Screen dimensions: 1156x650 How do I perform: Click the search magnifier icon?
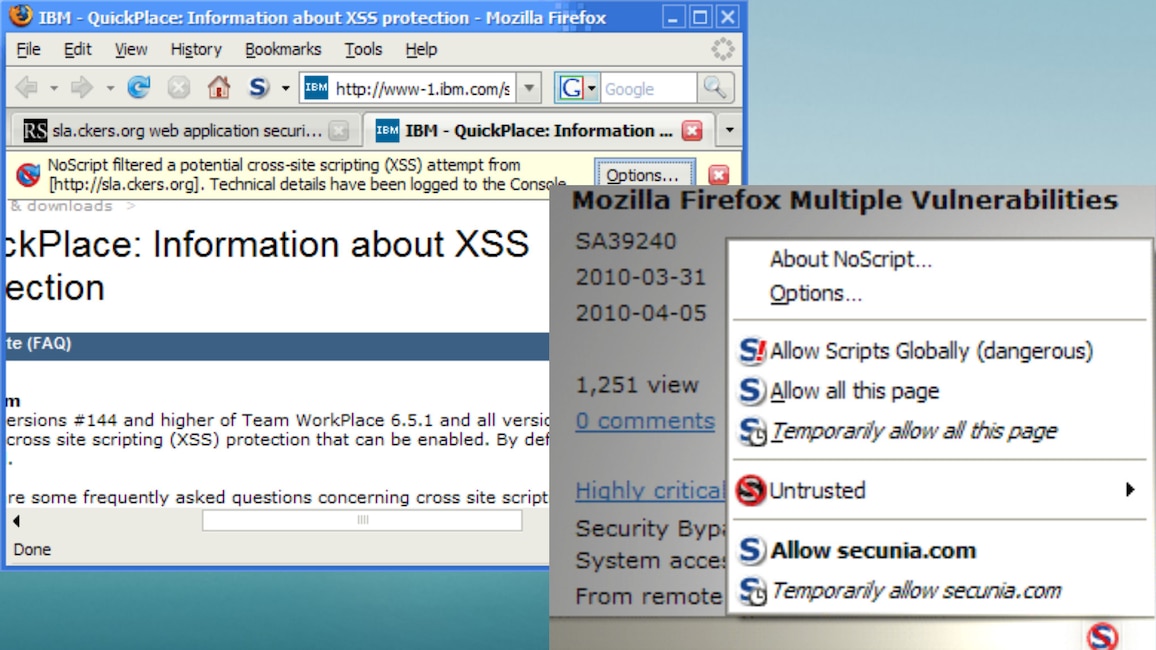pos(714,88)
